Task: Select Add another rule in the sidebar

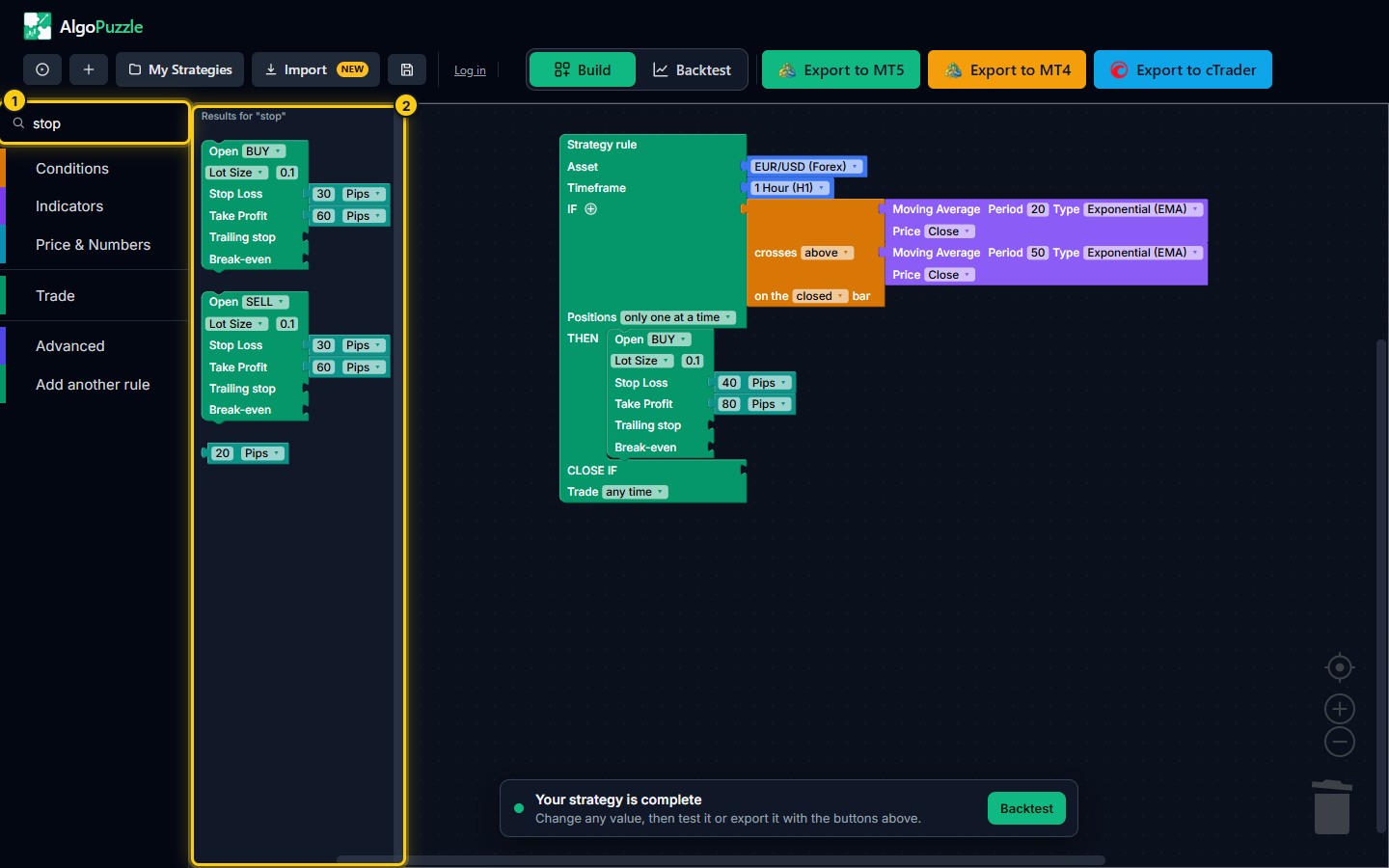Action: [x=93, y=385]
